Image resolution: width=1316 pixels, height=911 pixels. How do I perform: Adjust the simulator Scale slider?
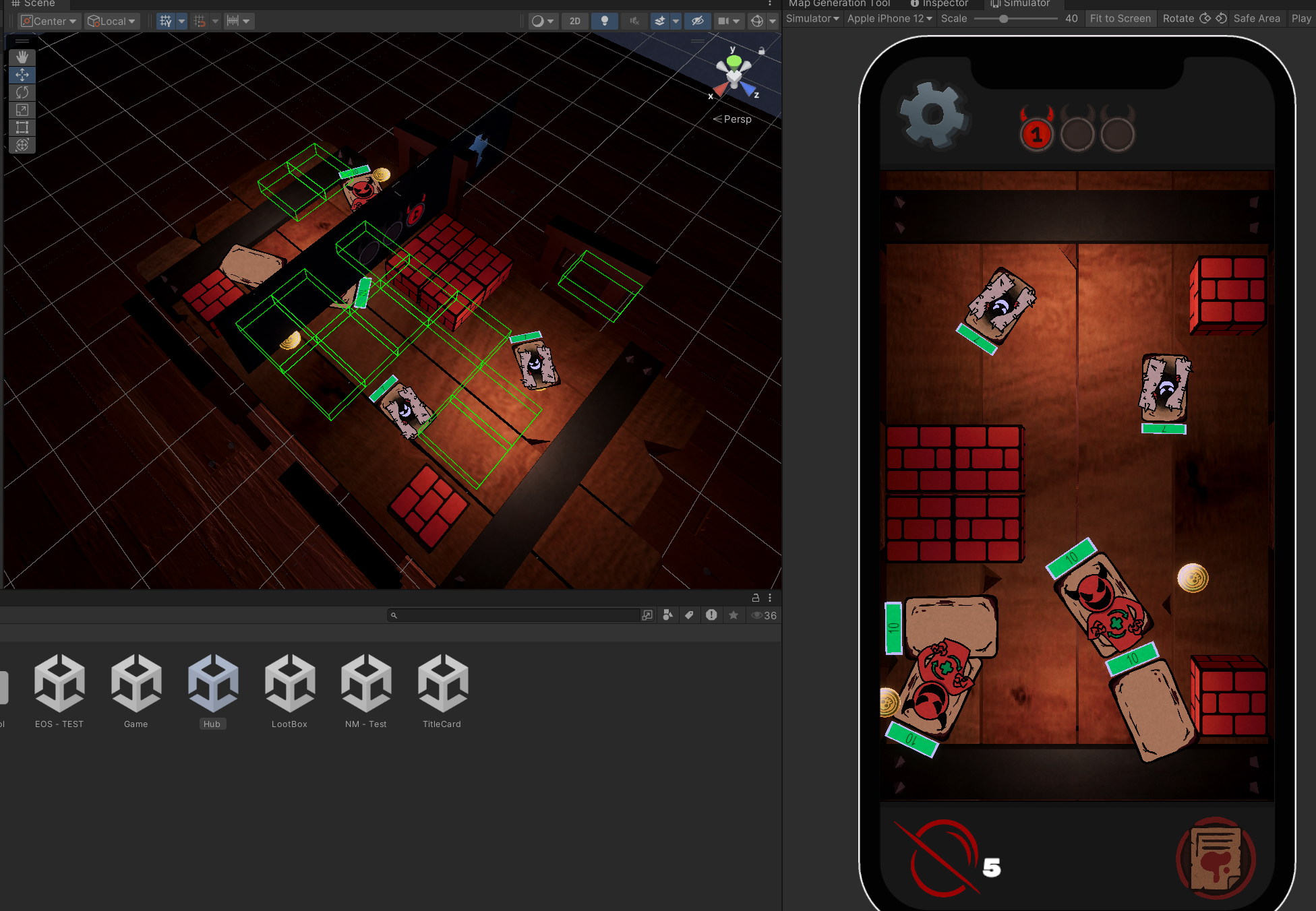(x=1004, y=19)
